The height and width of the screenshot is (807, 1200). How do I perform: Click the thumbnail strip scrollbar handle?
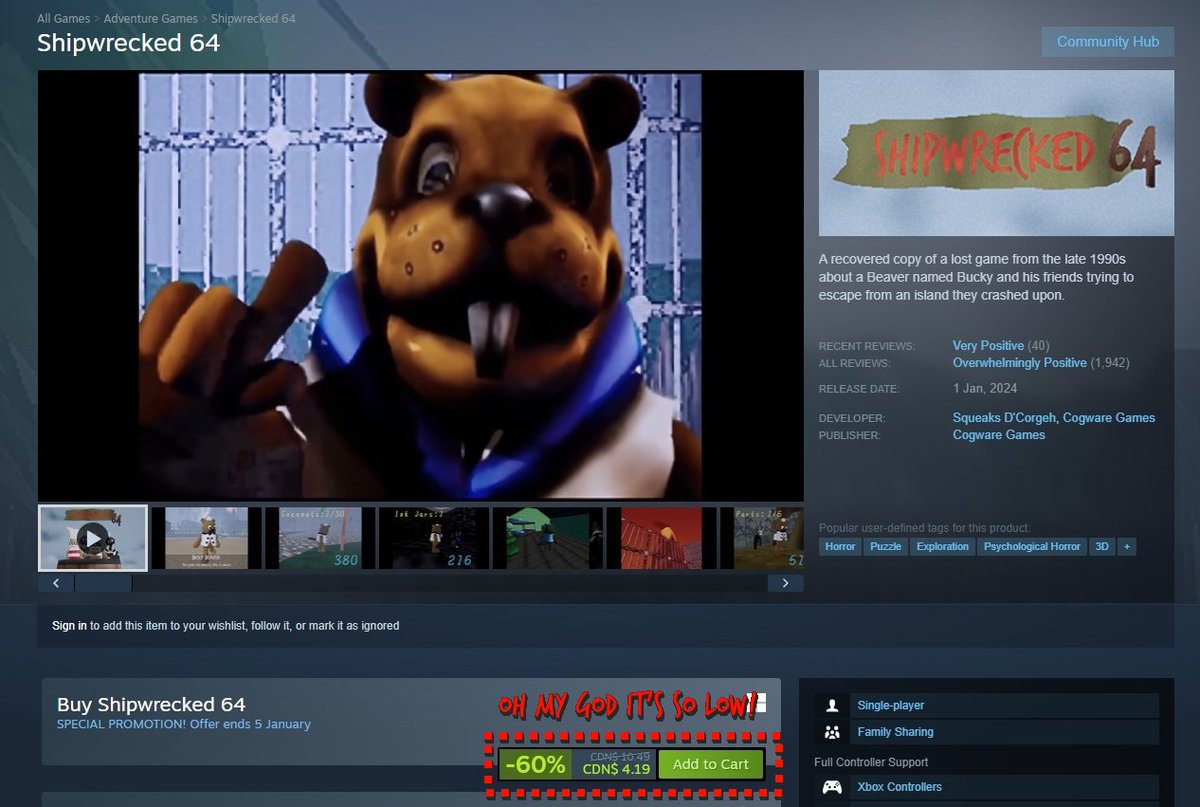[103, 583]
